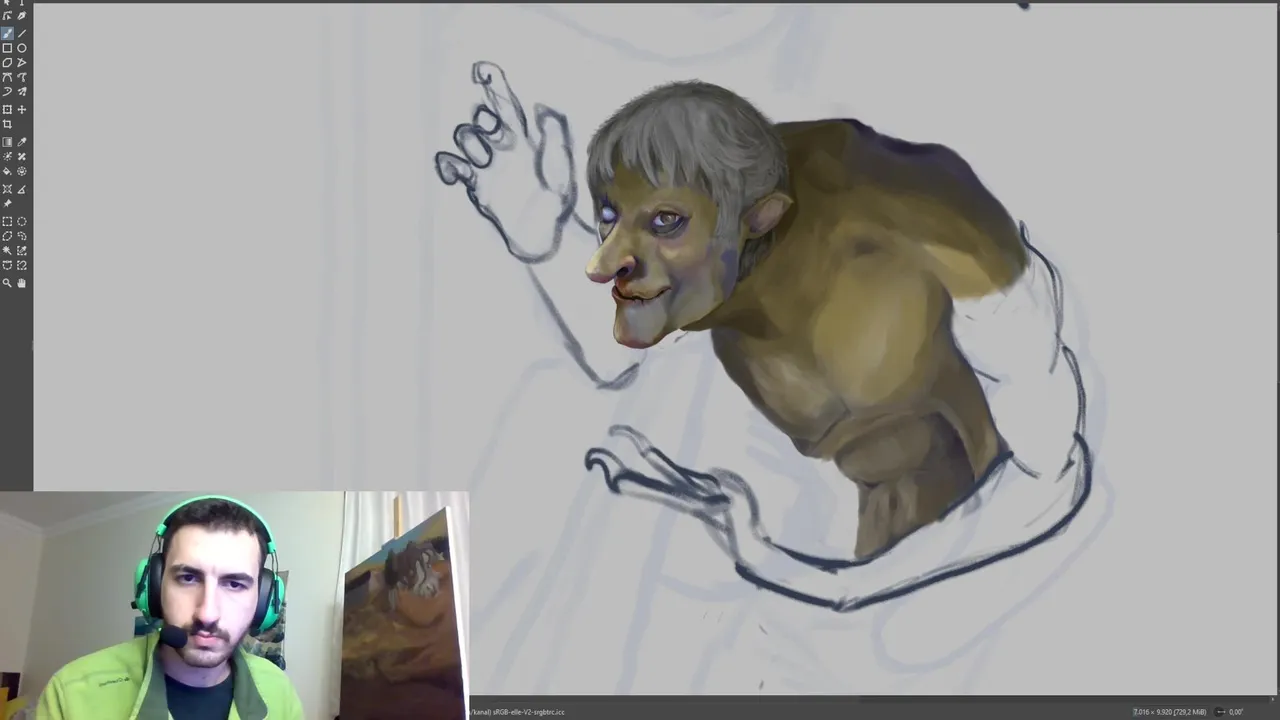The width and height of the screenshot is (1280, 720).
Task: Select the Color Sampler eyedropper tool
Action: (x=21, y=142)
